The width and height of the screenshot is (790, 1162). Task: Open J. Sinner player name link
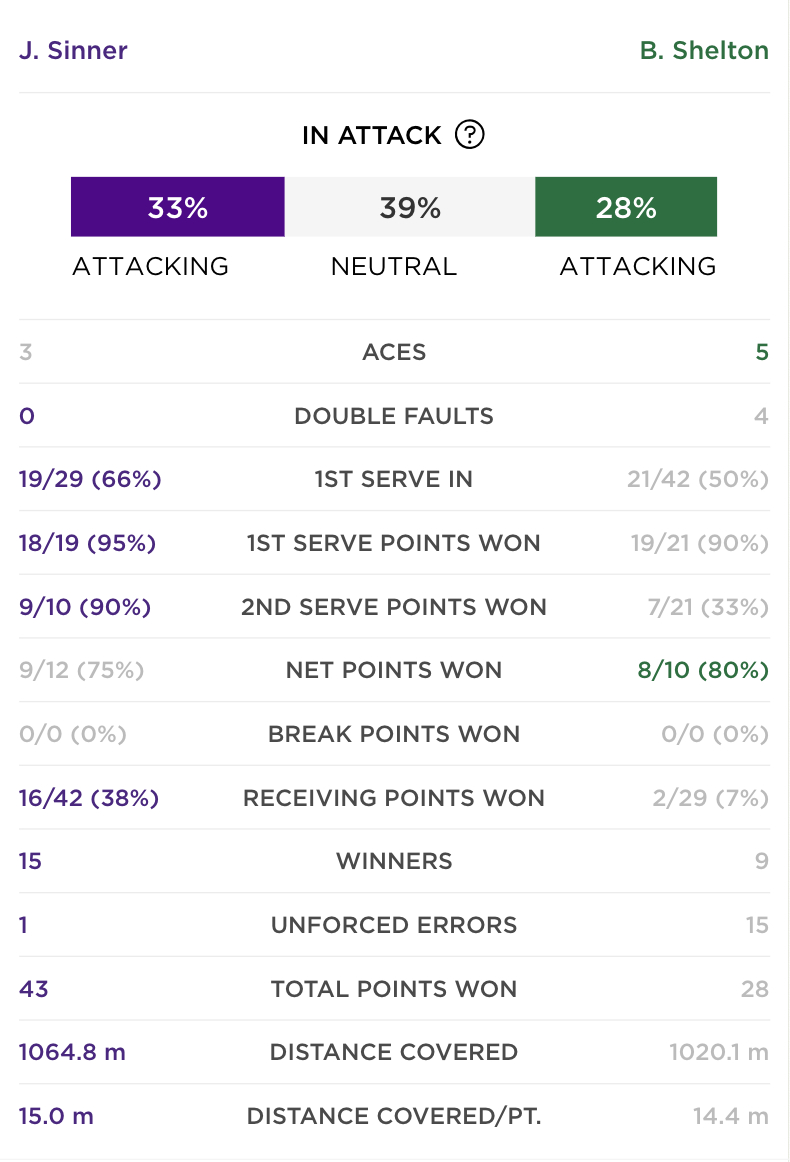(x=73, y=50)
